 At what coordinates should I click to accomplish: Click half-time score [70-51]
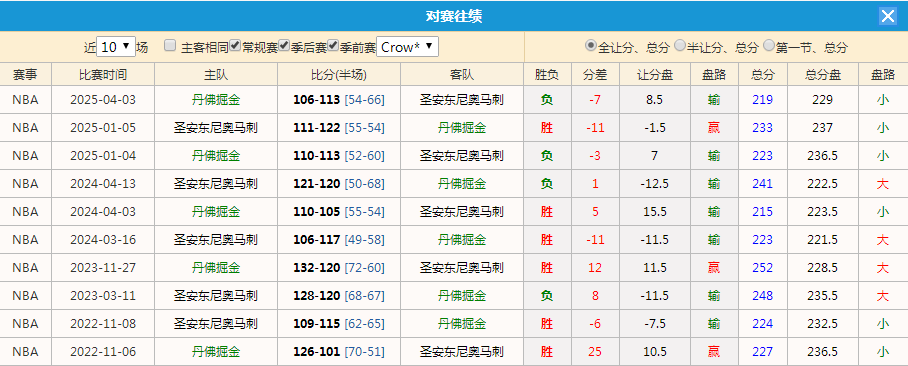coord(364,352)
